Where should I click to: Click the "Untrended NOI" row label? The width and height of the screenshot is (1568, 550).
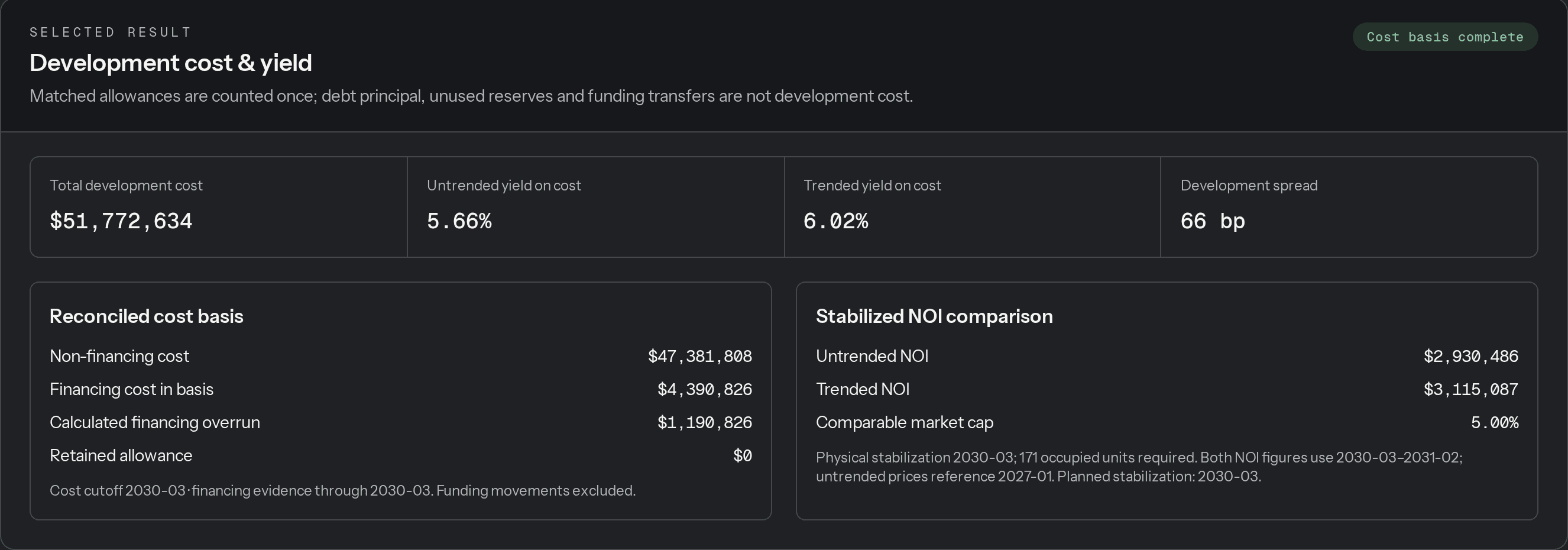872,355
